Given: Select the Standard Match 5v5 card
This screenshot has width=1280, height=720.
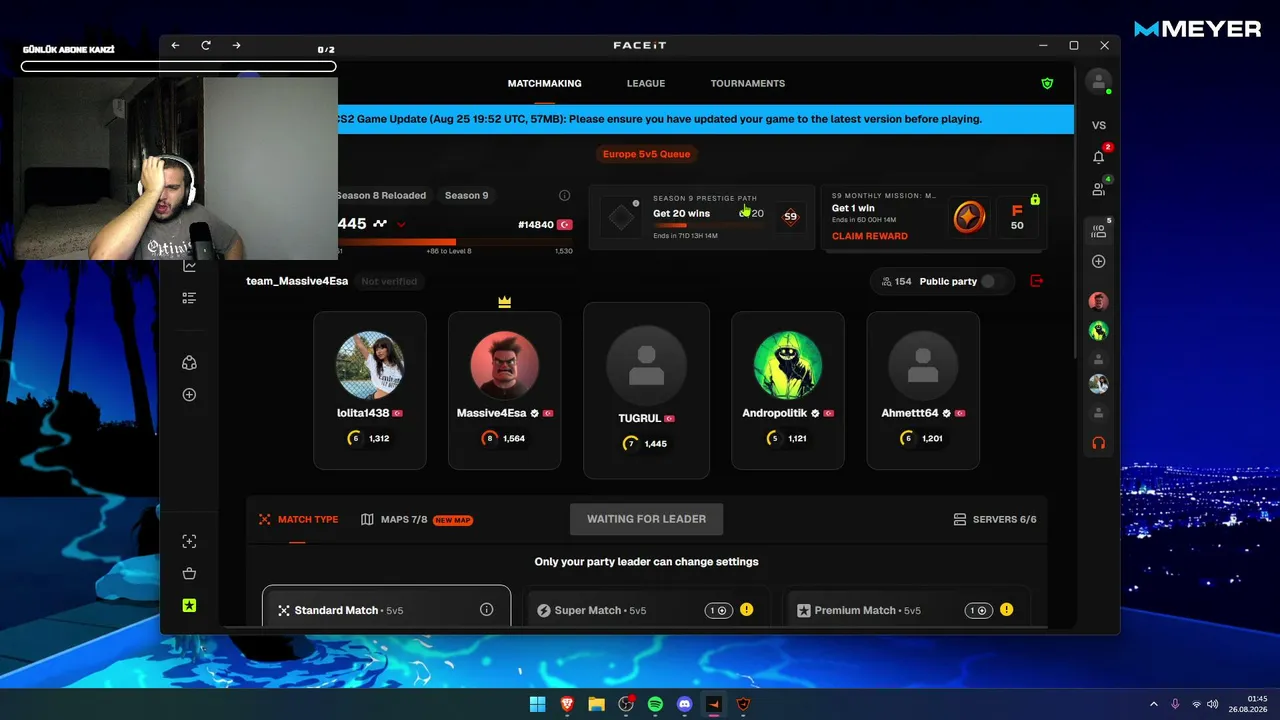Looking at the screenshot, I should pos(386,606).
